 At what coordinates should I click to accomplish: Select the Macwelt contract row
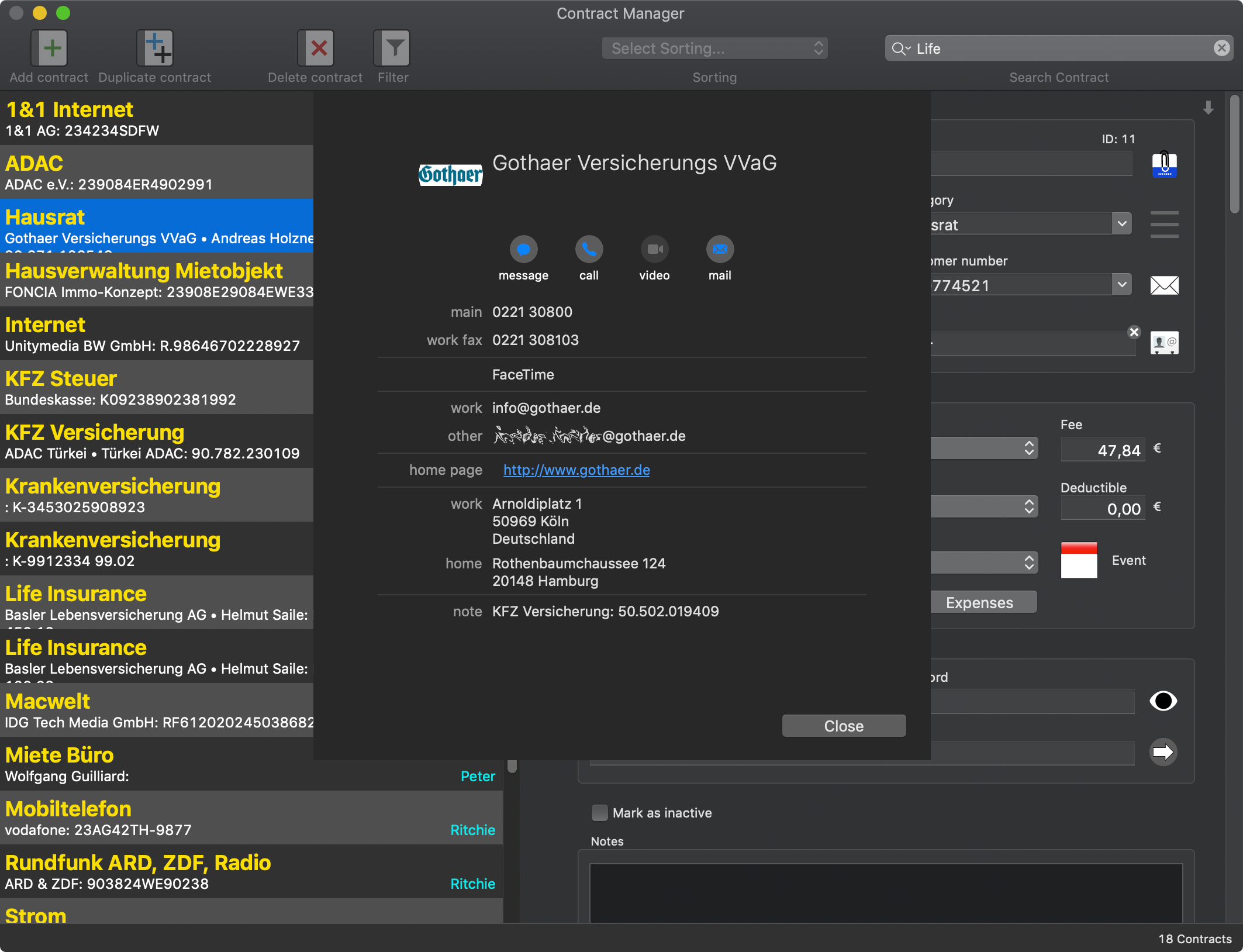tap(157, 710)
